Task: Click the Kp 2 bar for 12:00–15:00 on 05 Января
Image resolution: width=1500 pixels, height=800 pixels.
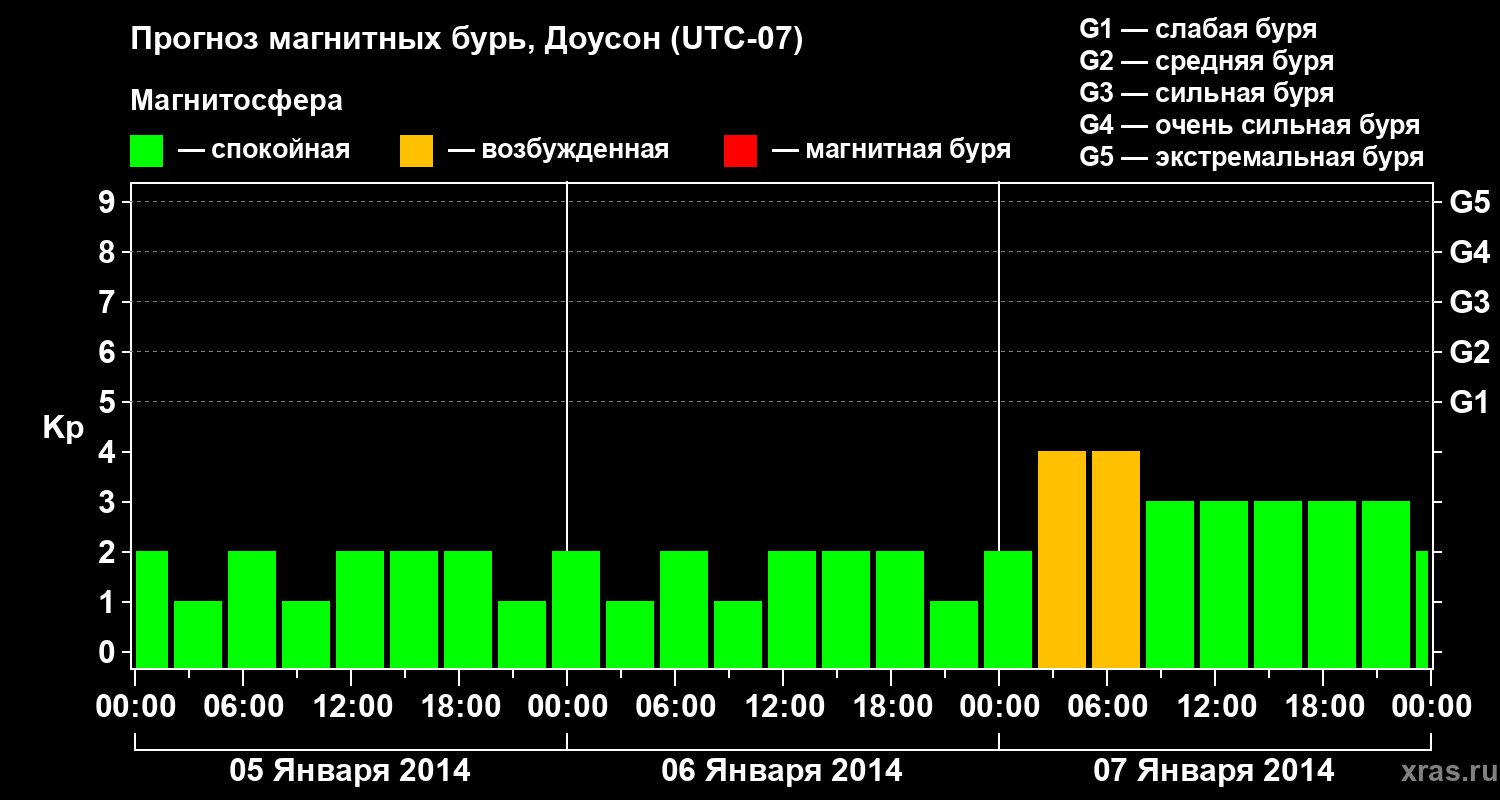Action: coord(360,609)
